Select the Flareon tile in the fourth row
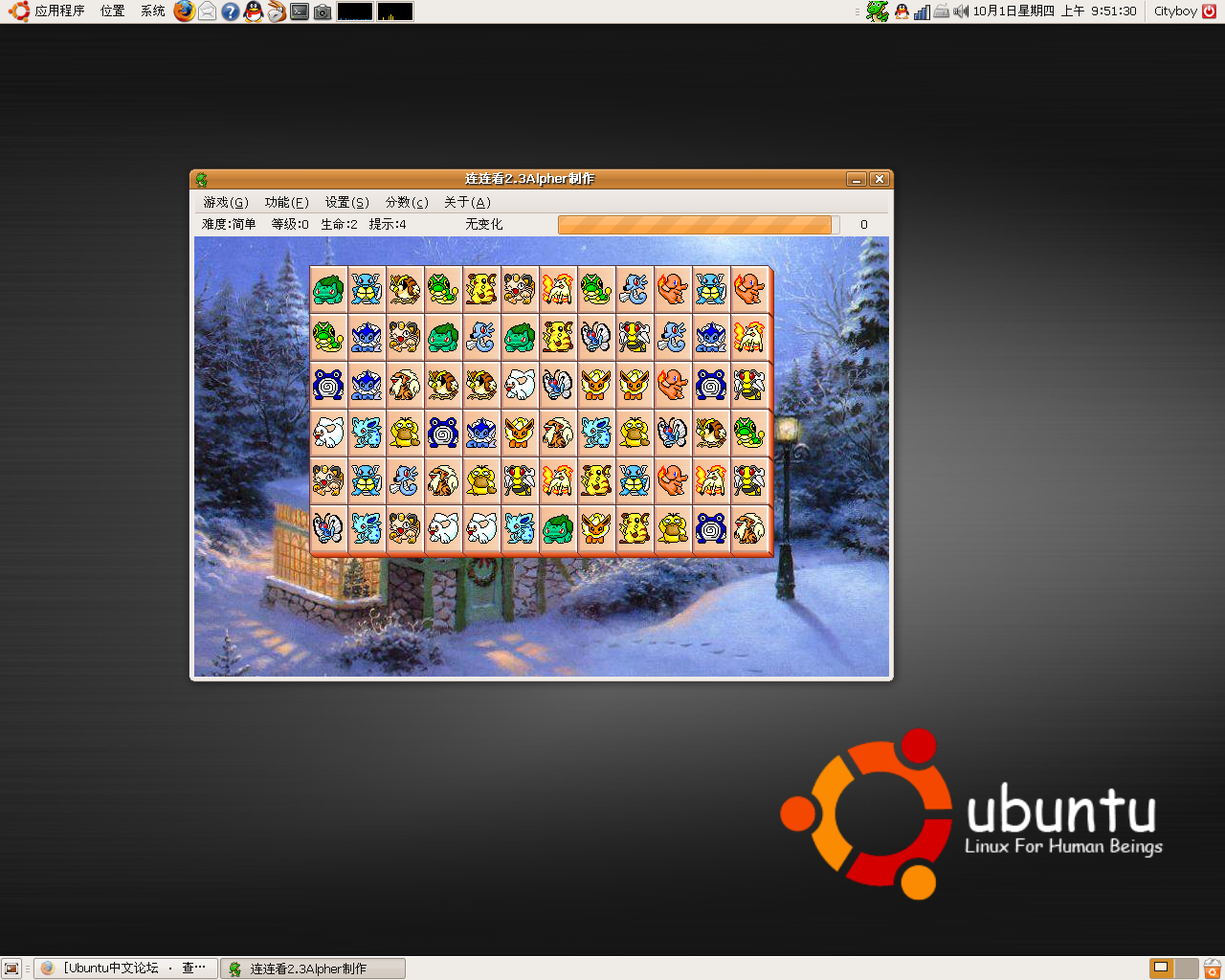The image size is (1225, 980). pyautogui.click(x=520, y=432)
